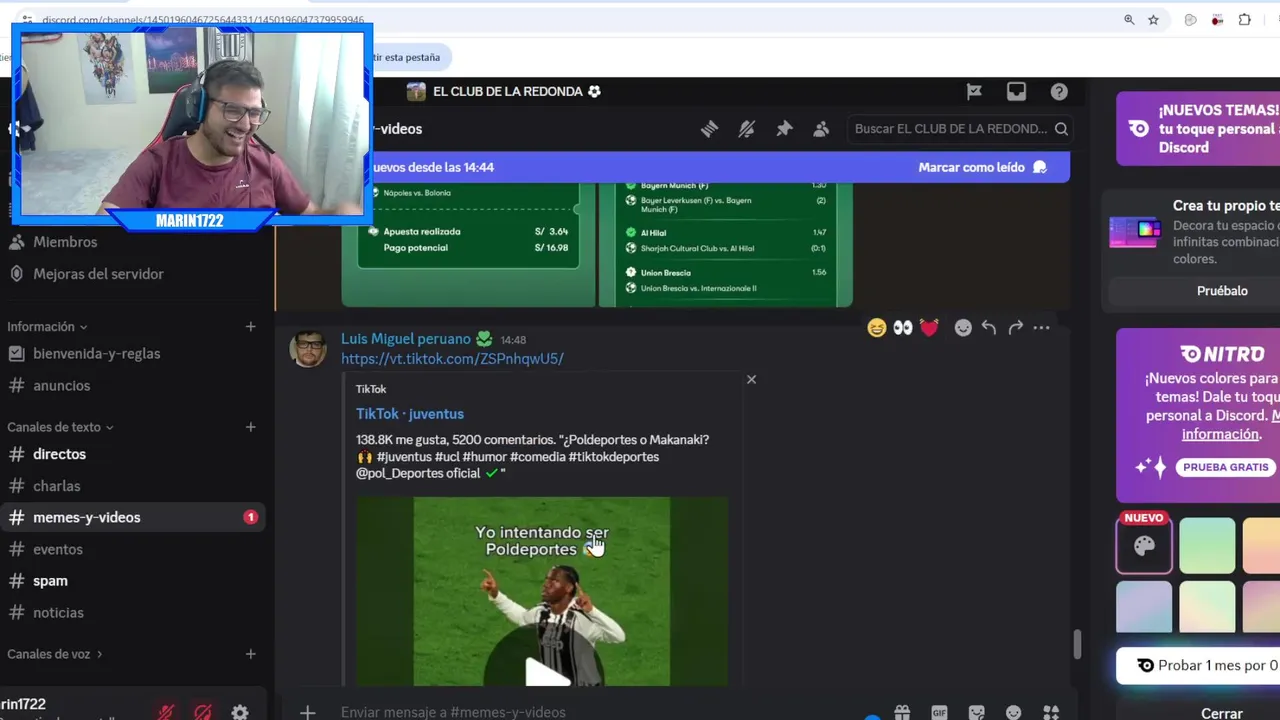Forward the message with arrow icon
Image resolution: width=1280 pixels, height=720 pixels.
1015,328
